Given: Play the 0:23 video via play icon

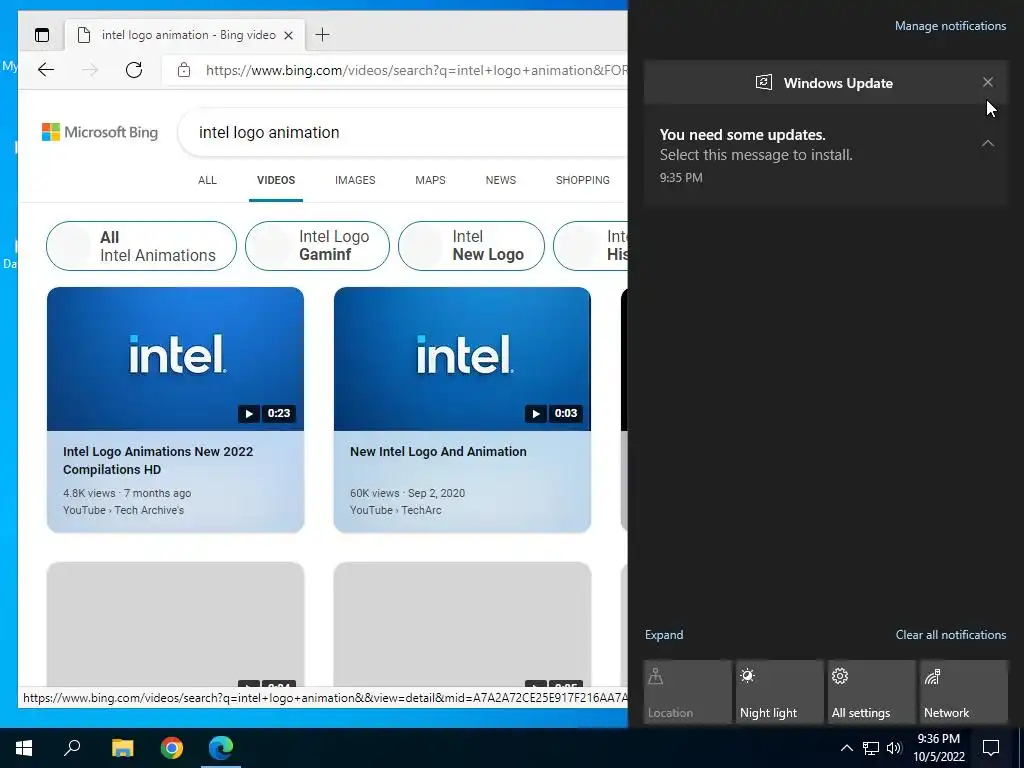Looking at the screenshot, I should [249, 413].
